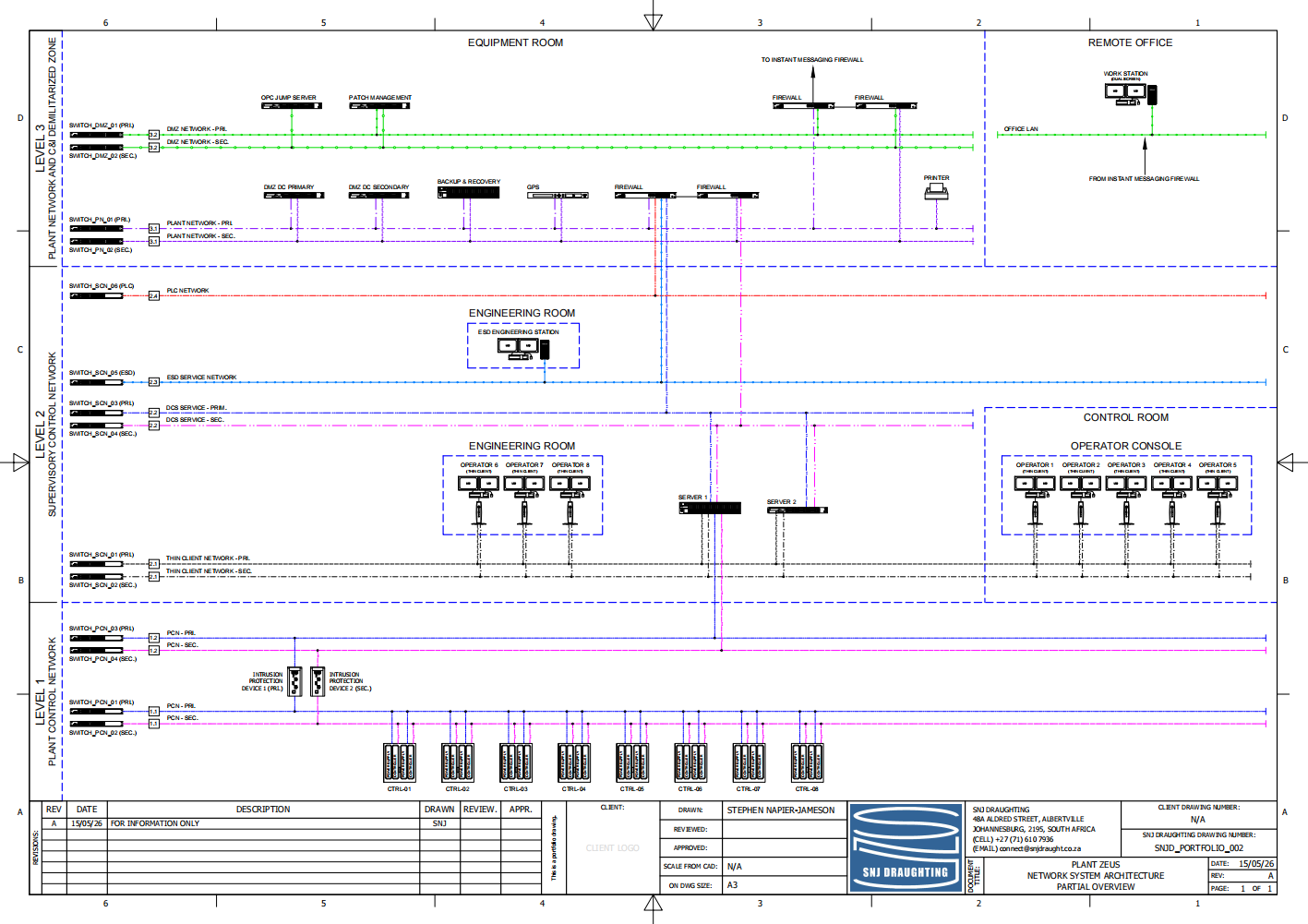Screen dimensions: 1308x924
Task: Select the 'PLC NETWORK' line label
Action: point(187,291)
